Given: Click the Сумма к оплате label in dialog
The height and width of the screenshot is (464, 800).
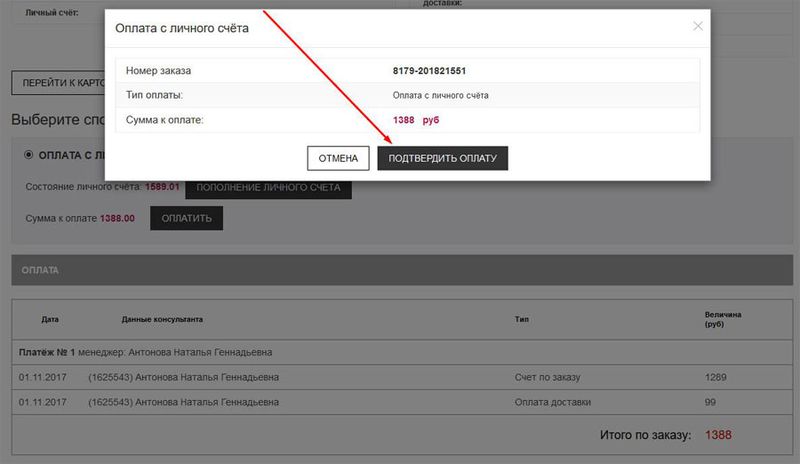Looking at the screenshot, I should (x=164, y=120).
